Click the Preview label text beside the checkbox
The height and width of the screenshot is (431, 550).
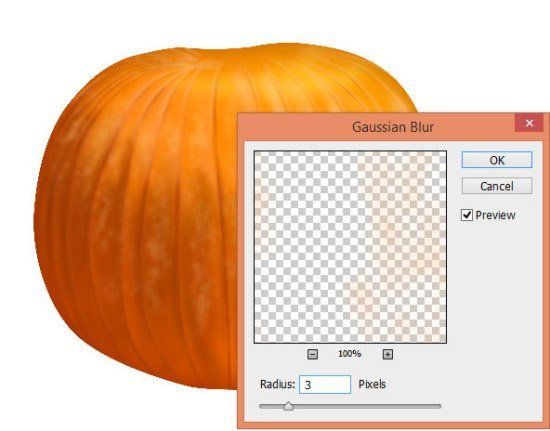[x=495, y=215]
